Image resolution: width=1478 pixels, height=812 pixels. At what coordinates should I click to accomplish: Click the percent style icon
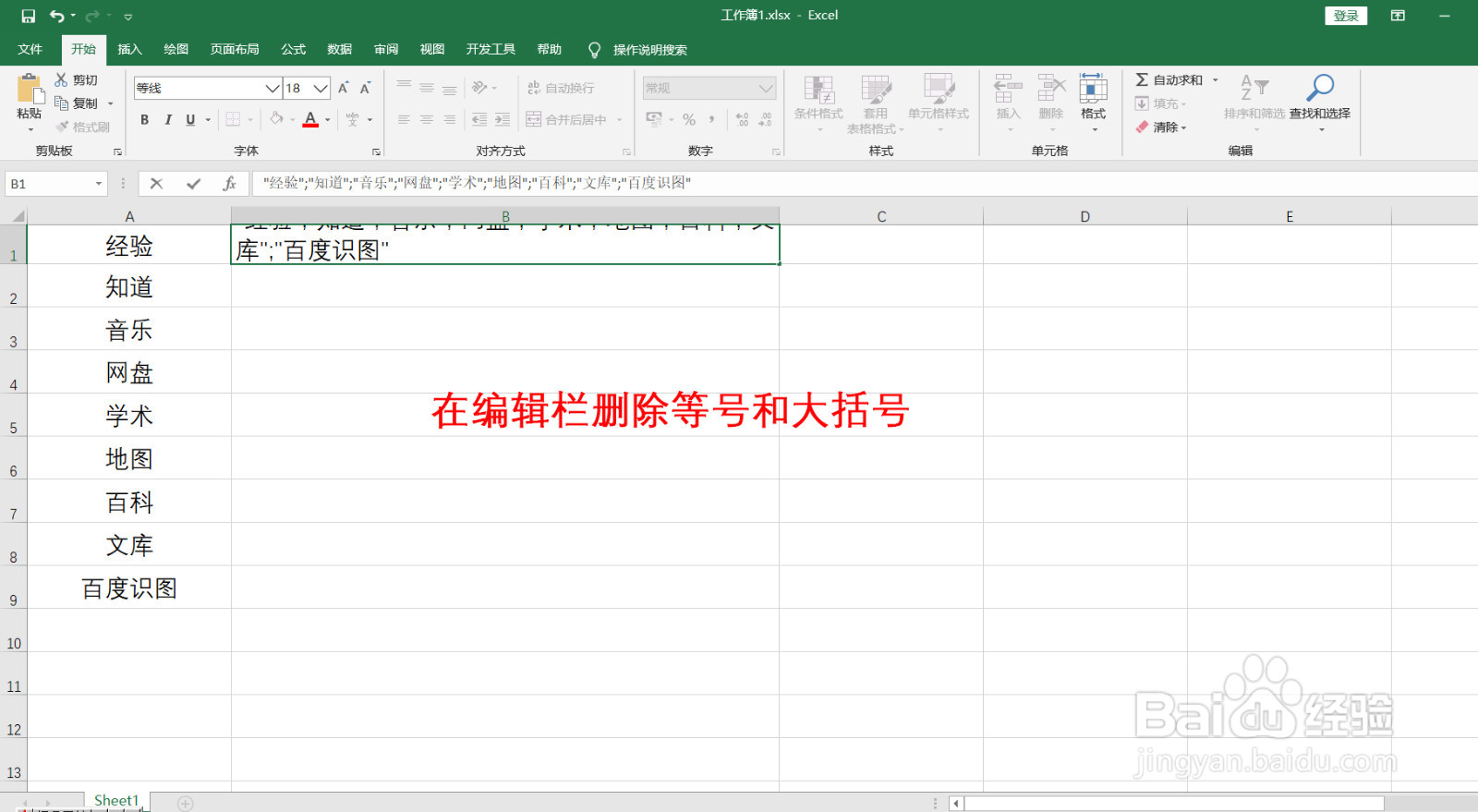[x=689, y=119]
